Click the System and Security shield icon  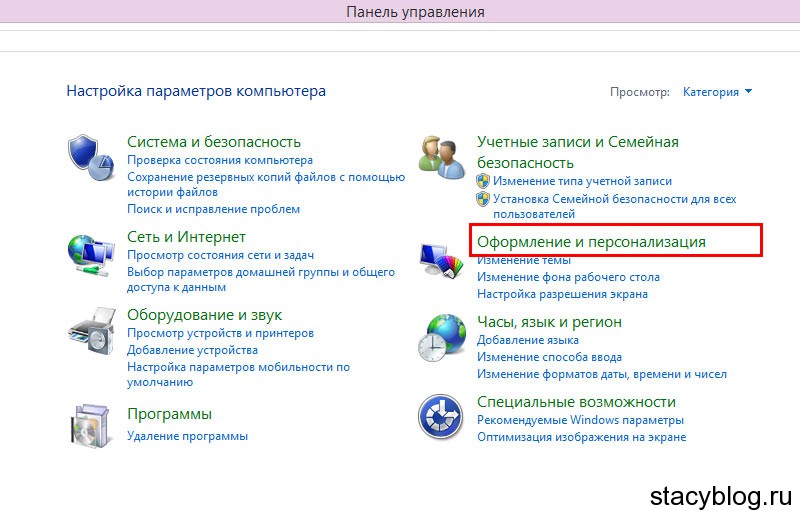point(91,158)
